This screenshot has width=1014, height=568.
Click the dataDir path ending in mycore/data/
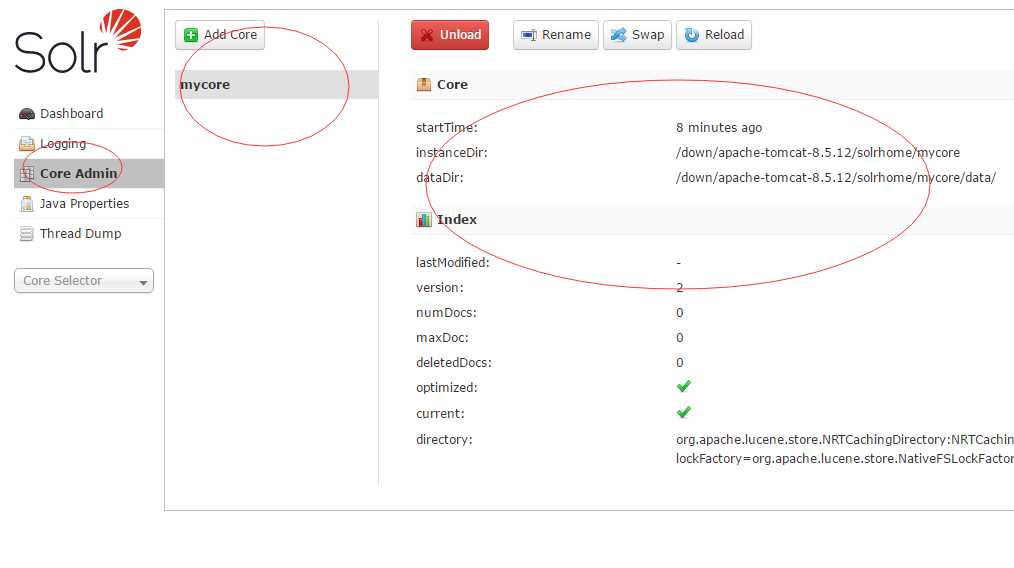click(836, 178)
